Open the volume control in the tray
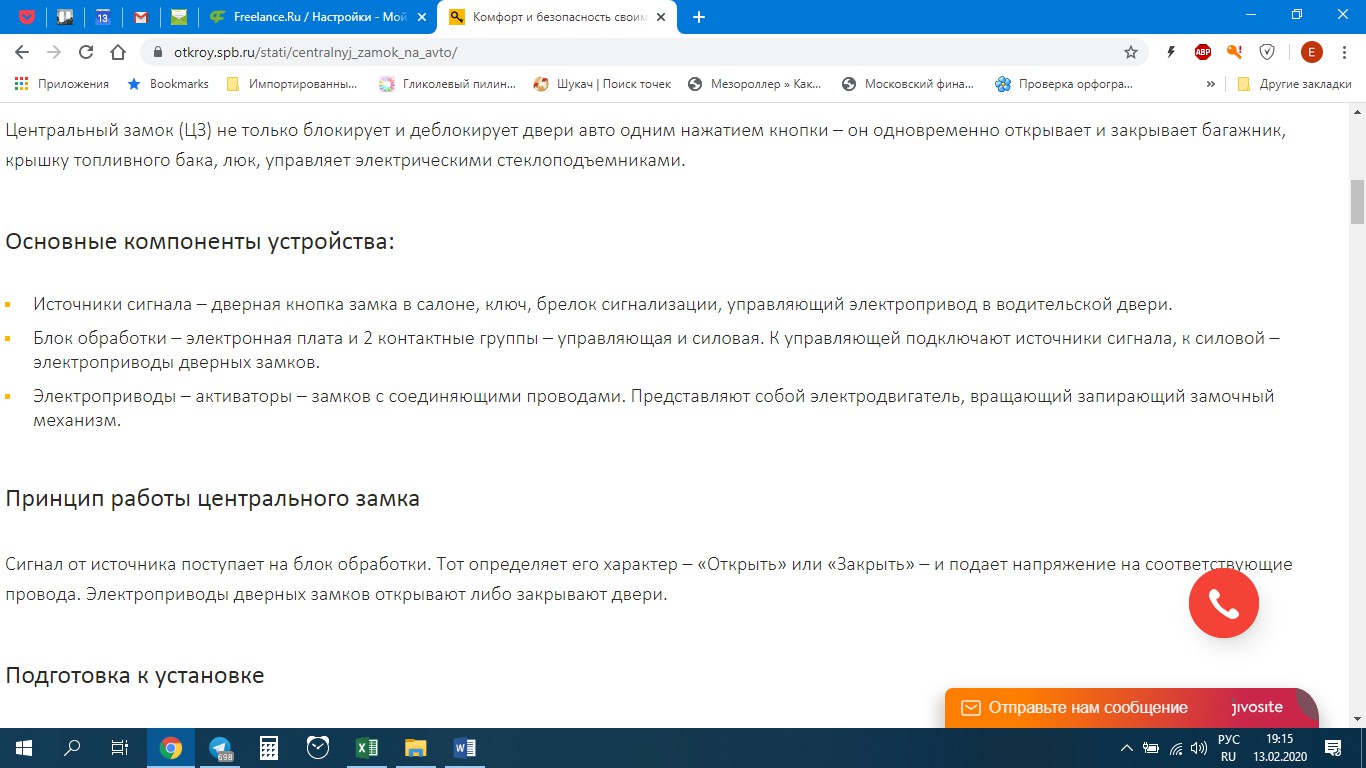 coord(1199,748)
